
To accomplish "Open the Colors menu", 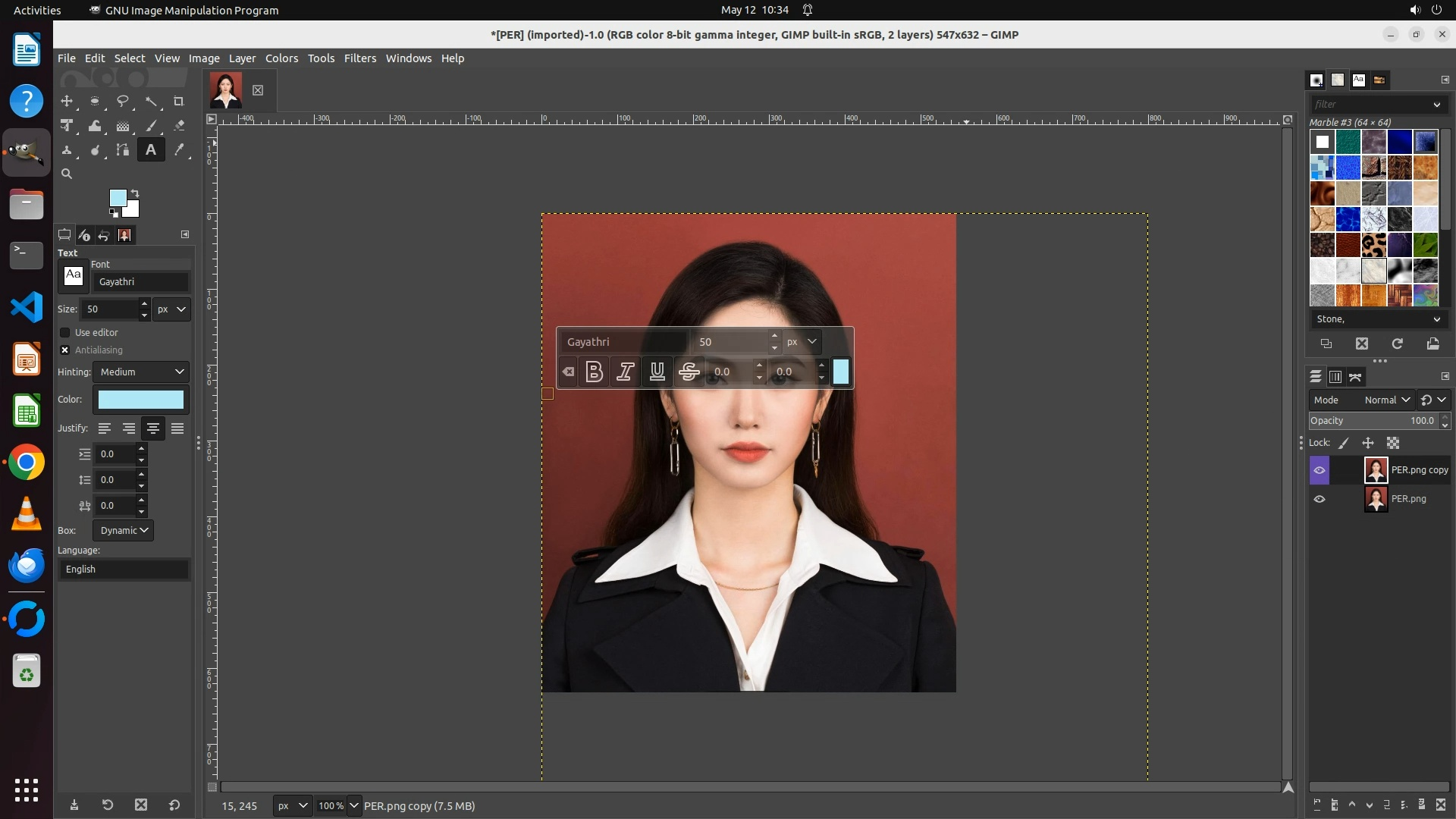I will click(281, 58).
